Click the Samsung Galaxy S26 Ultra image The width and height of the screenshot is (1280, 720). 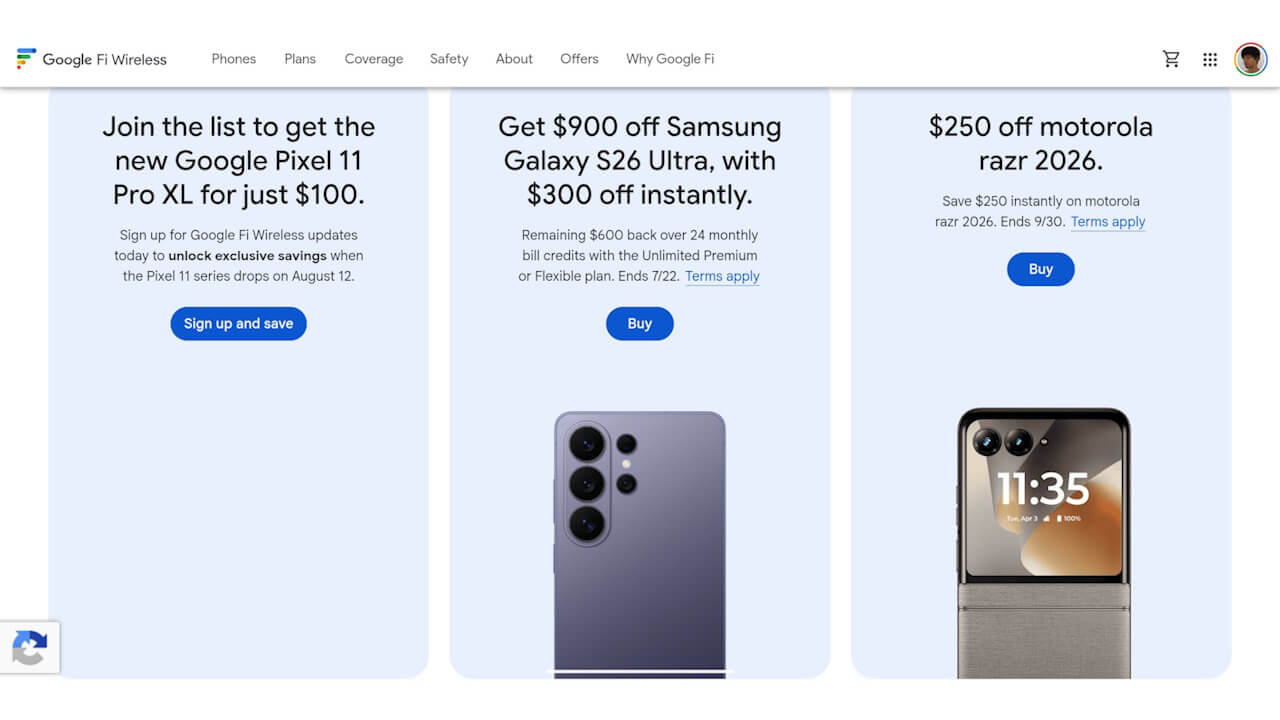click(x=640, y=545)
